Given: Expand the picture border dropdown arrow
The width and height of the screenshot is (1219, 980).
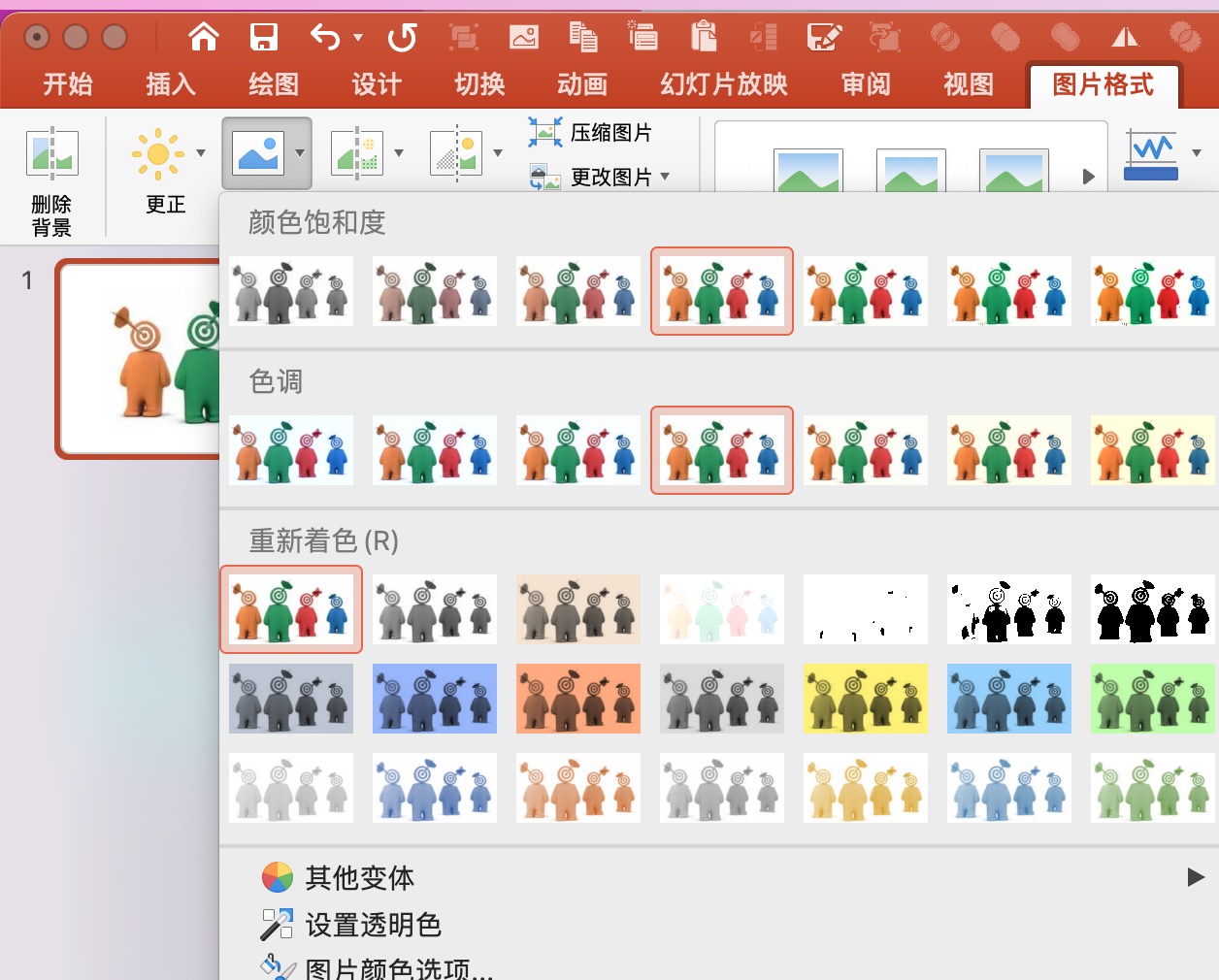Looking at the screenshot, I should (x=1197, y=152).
